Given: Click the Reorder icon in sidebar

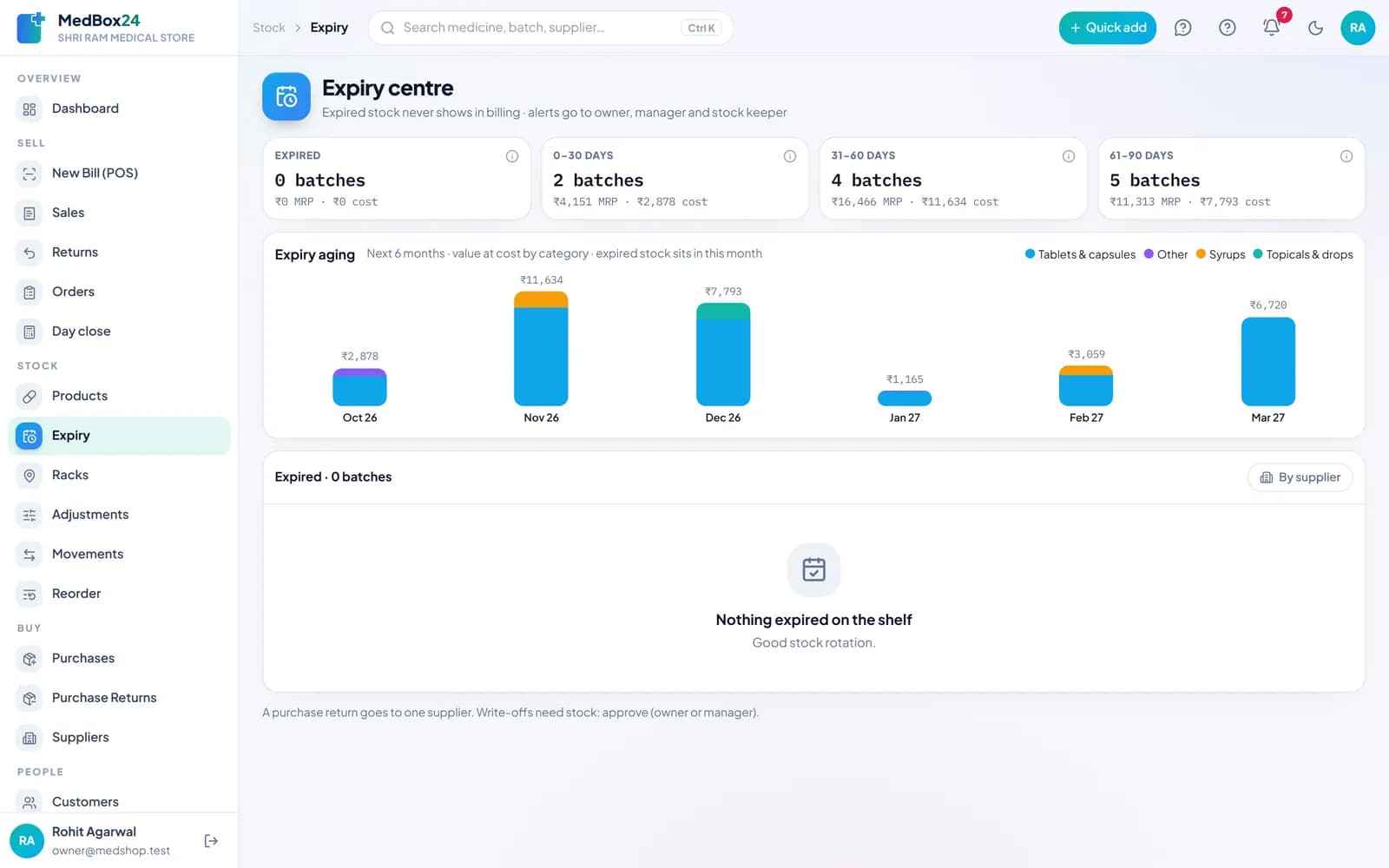Looking at the screenshot, I should tap(30, 594).
